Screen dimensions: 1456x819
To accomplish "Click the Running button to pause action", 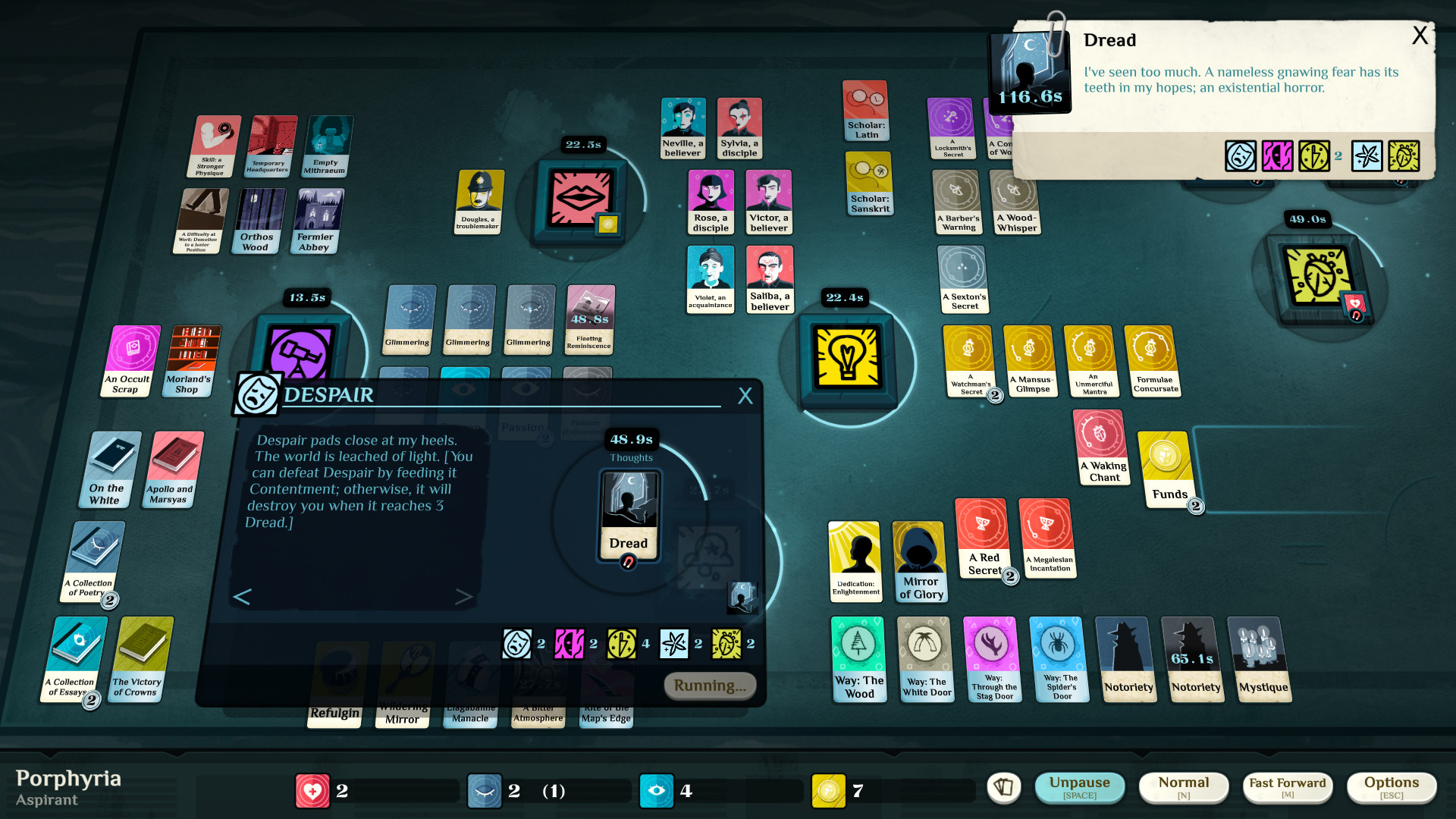I will [711, 686].
